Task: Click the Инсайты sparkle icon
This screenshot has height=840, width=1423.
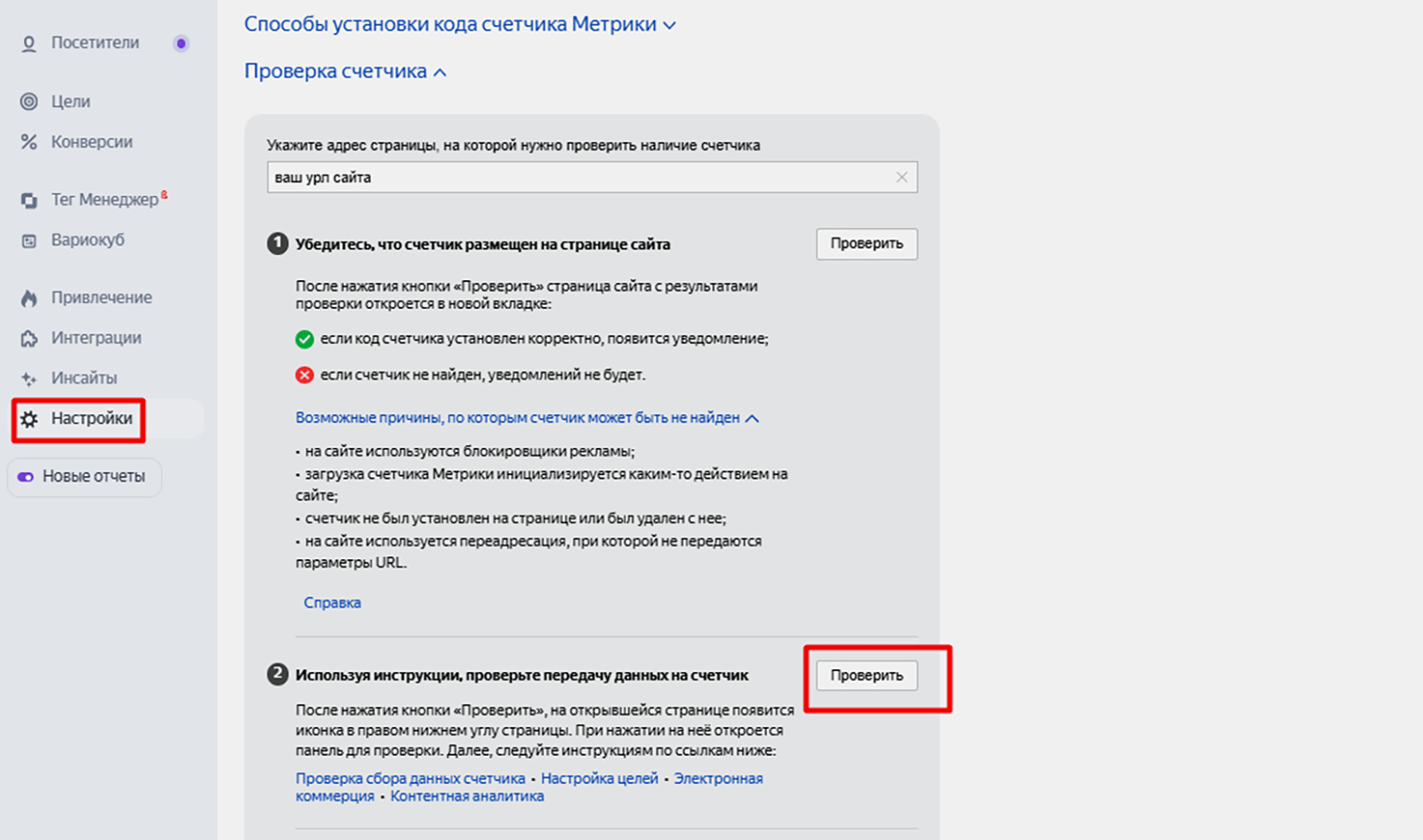Action: click(29, 379)
